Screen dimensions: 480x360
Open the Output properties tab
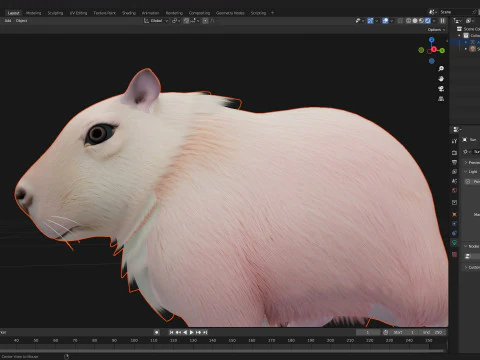tap(454, 162)
